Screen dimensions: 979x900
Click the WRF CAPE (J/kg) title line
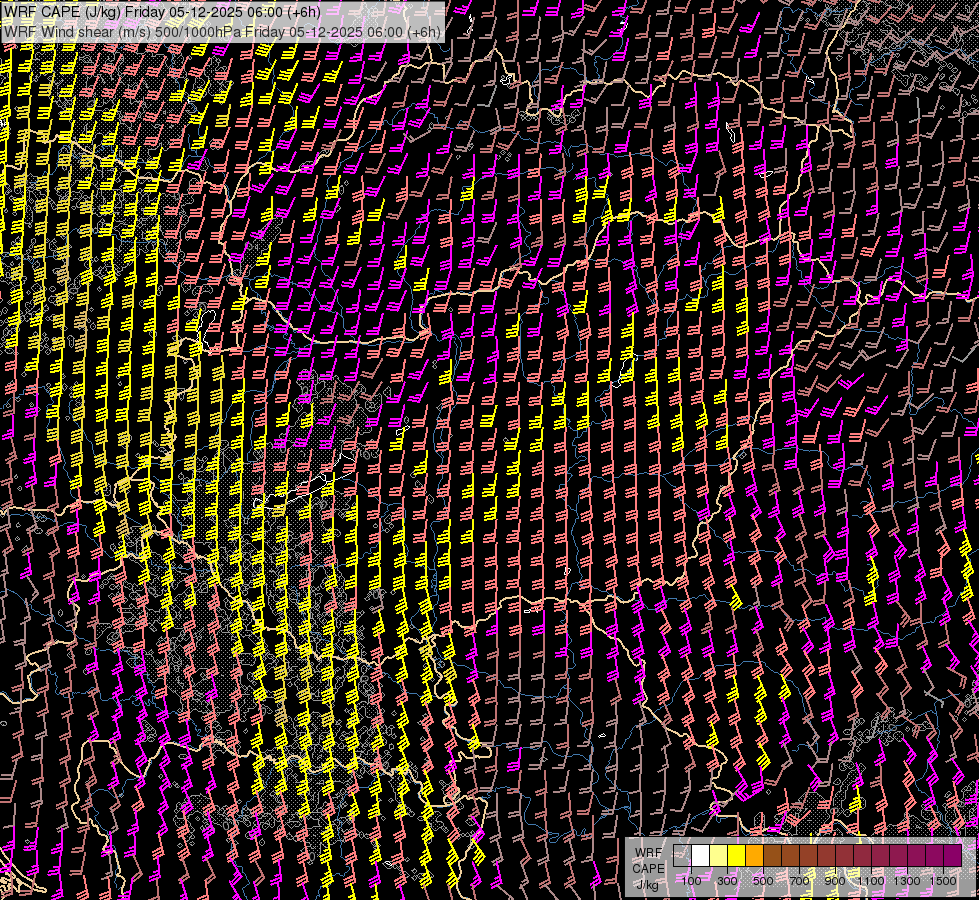coord(163,13)
